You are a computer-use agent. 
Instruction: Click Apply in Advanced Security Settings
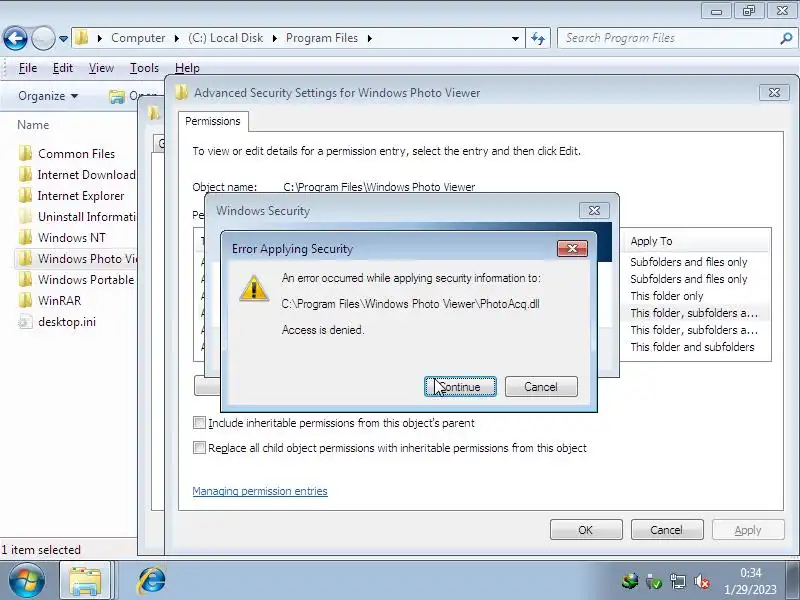[748, 530]
